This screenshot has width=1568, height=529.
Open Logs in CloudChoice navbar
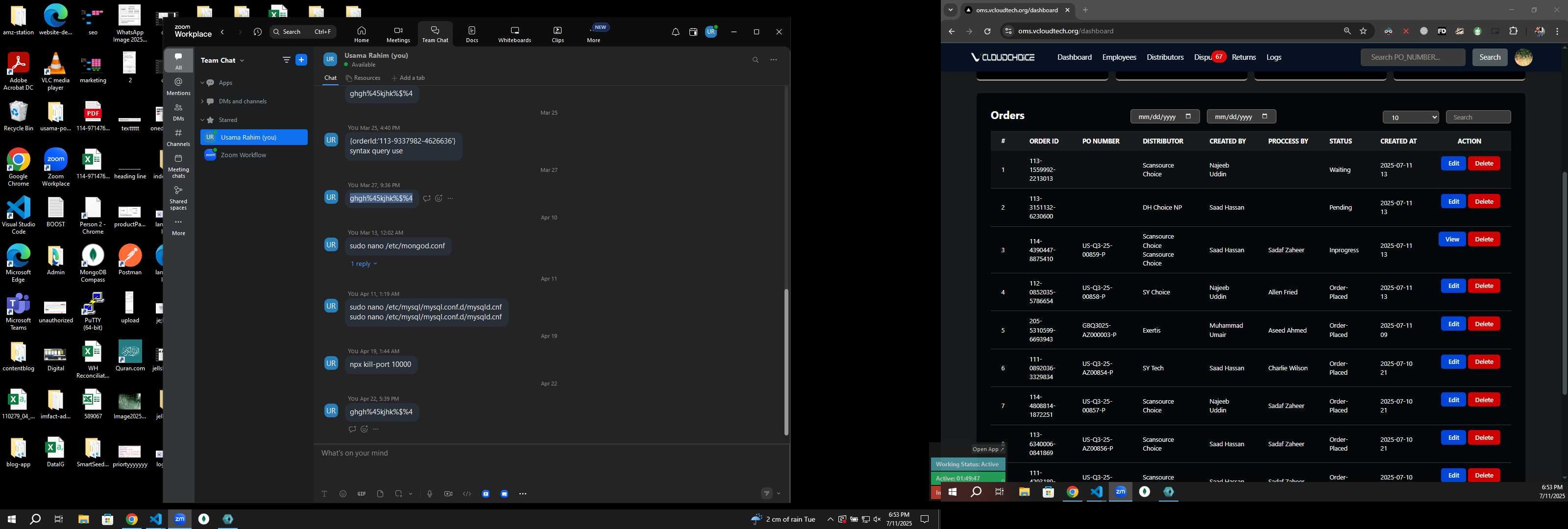tap(1274, 57)
